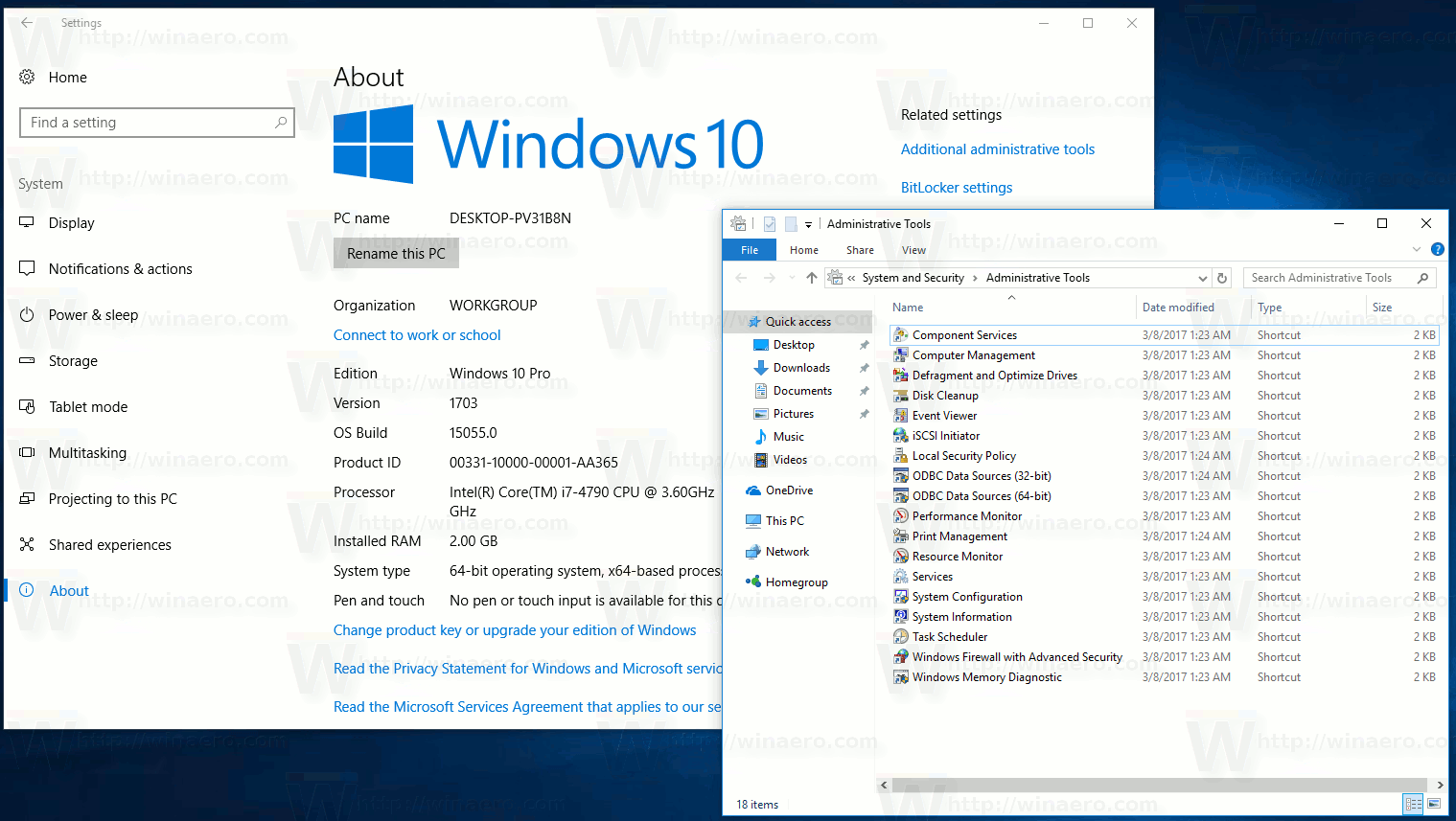Select the Services gear icon

pyautogui.click(x=900, y=577)
